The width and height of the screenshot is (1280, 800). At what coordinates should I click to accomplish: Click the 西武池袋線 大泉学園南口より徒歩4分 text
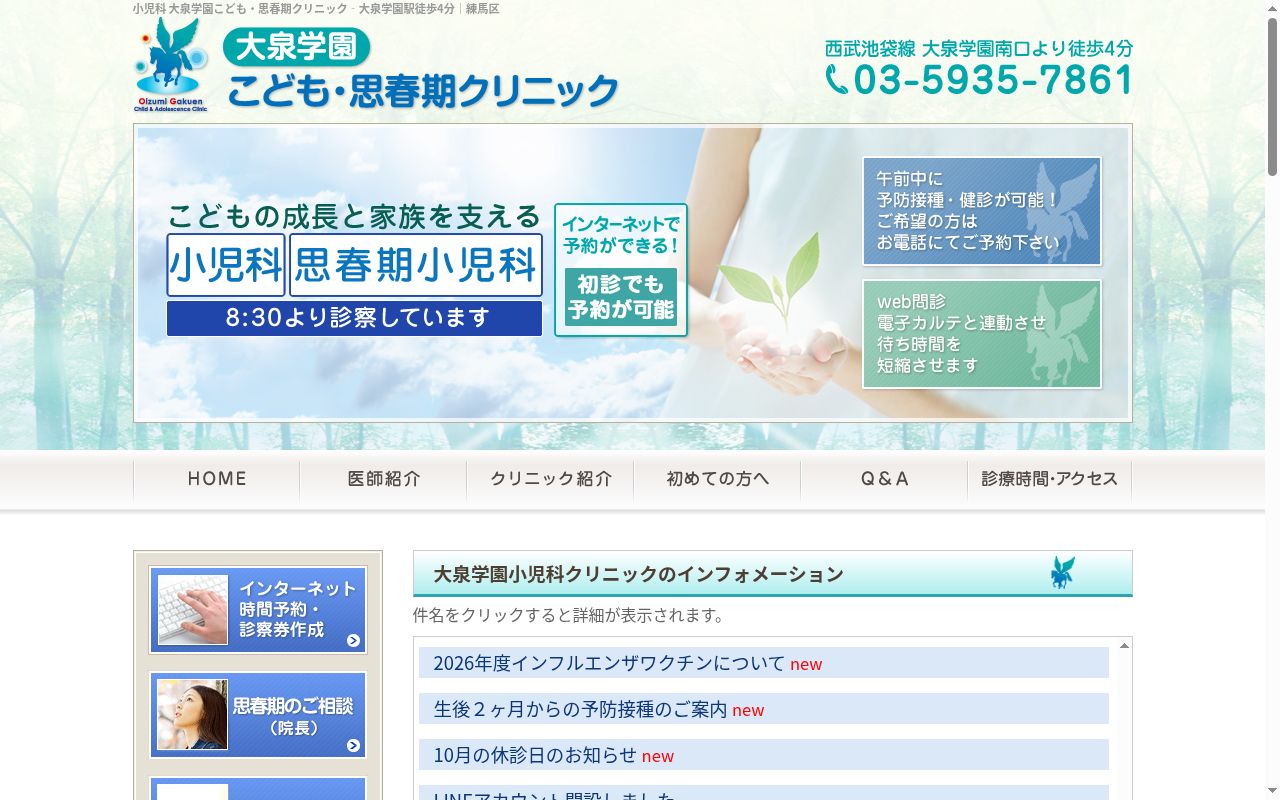click(x=979, y=48)
